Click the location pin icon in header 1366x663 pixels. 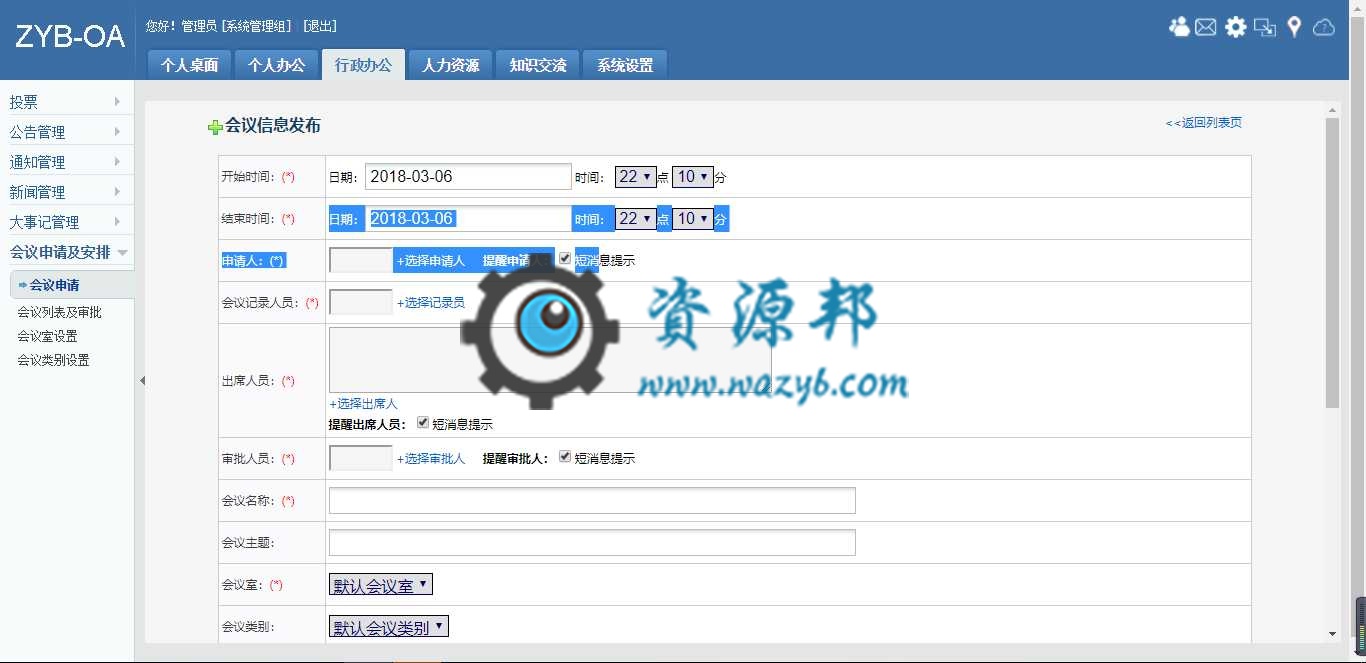1294,27
